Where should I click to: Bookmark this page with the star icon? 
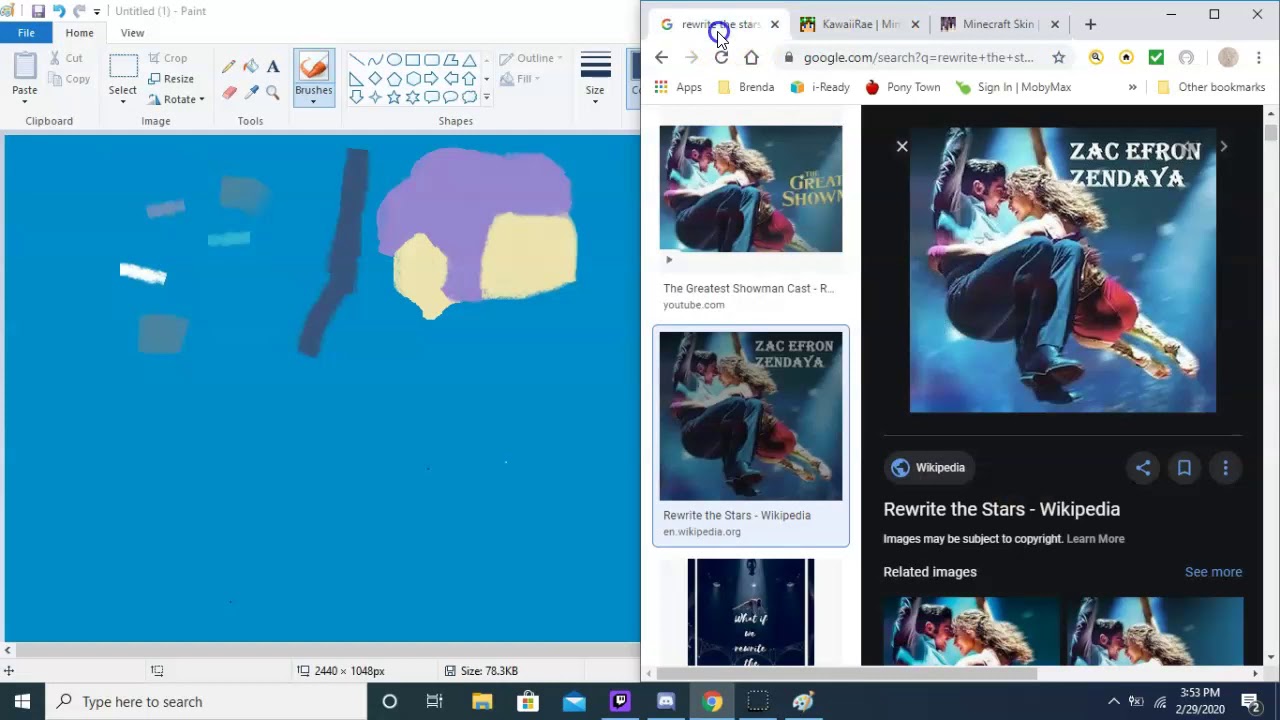(x=1059, y=57)
